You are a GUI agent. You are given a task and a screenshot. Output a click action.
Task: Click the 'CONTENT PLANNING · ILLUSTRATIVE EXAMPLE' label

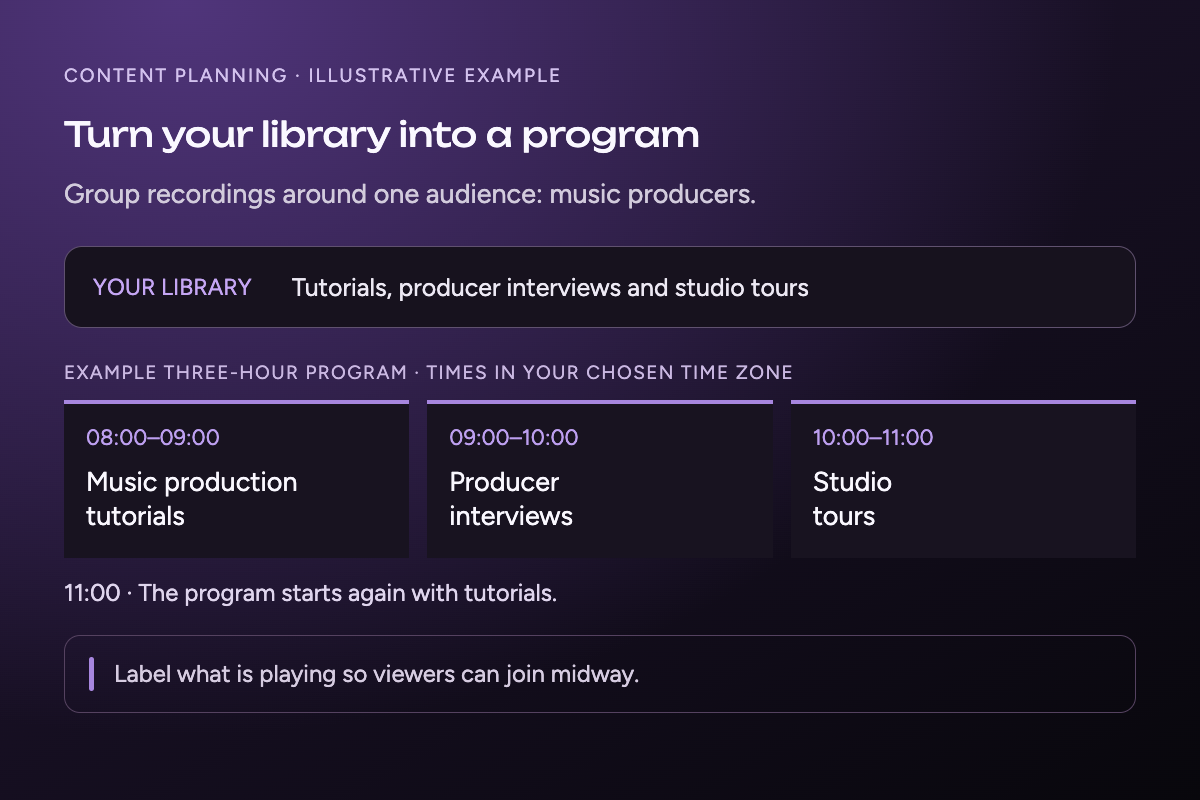[x=312, y=75]
